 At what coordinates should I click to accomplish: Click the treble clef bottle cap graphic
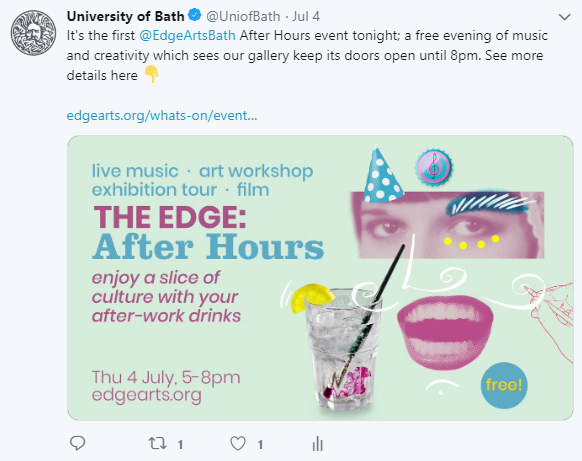coord(434,167)
